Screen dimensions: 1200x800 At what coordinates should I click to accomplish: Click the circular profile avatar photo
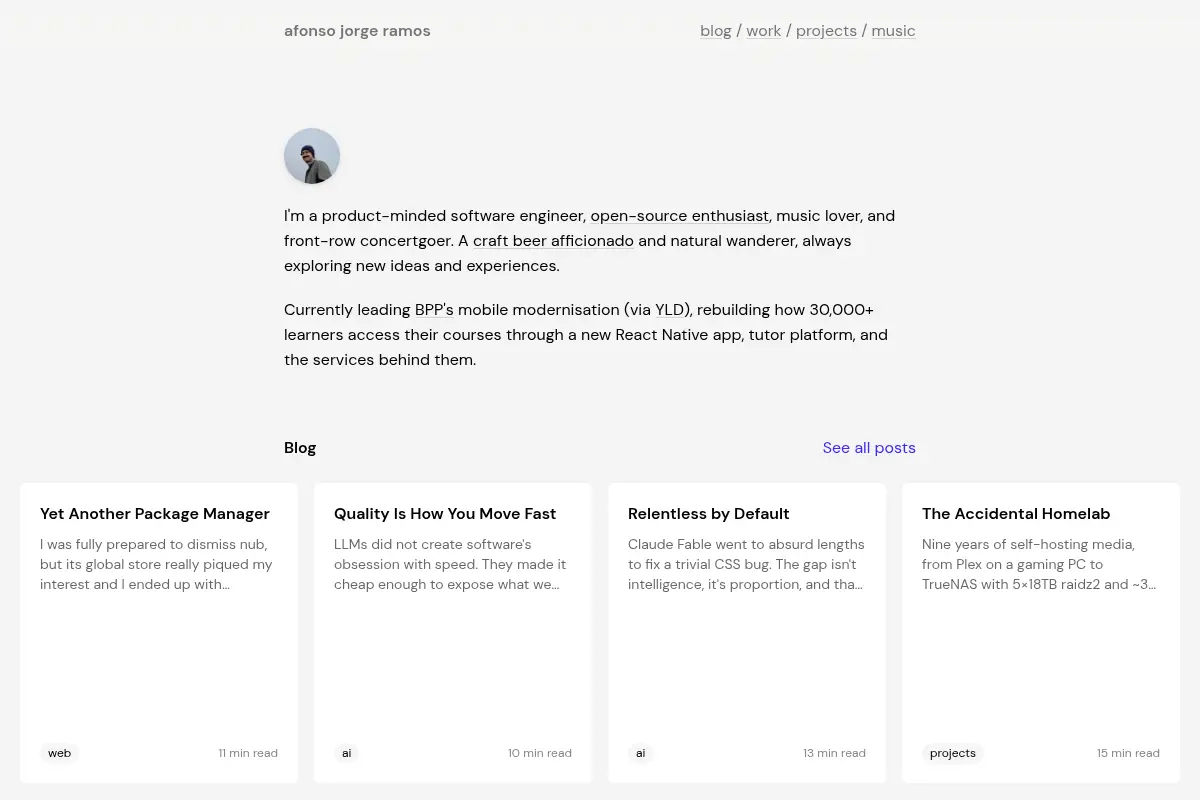tap(312, 156)
